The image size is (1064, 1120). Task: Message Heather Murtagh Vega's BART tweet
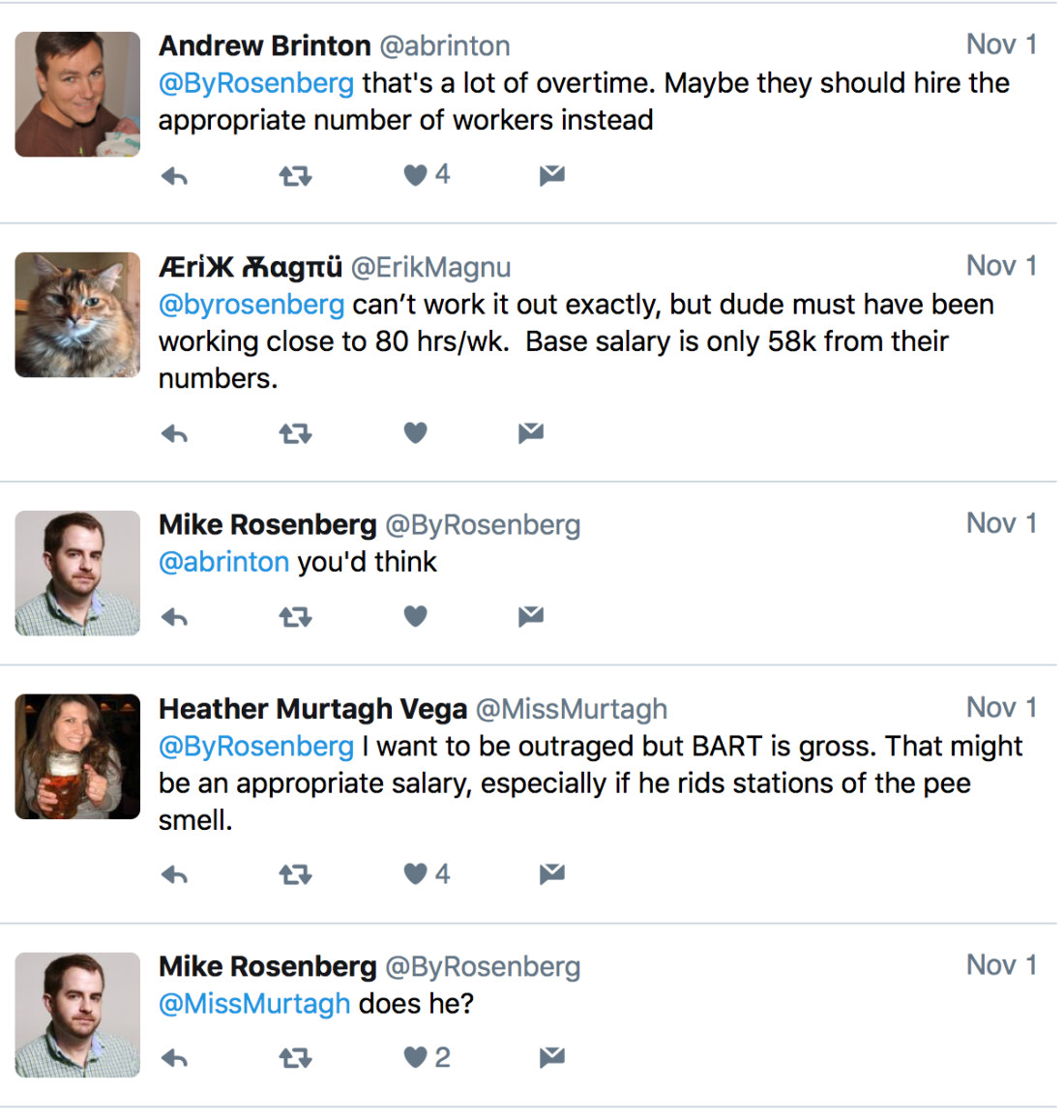pos(552,874)
